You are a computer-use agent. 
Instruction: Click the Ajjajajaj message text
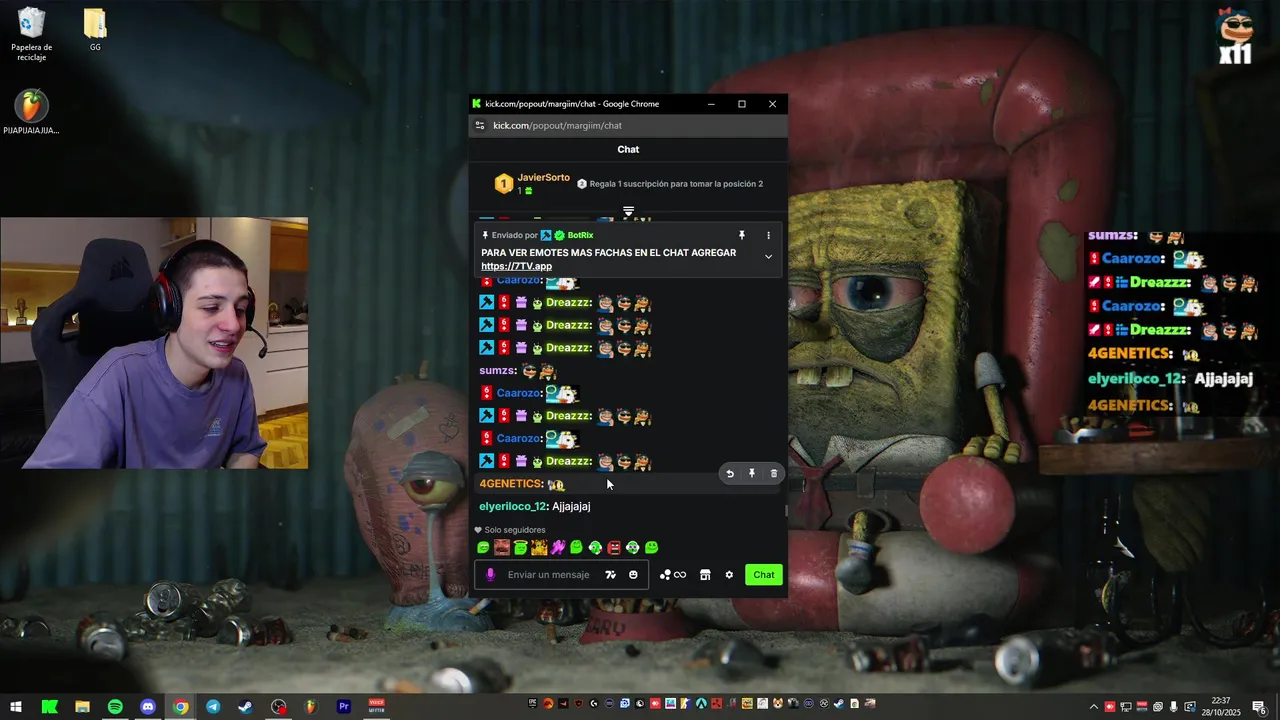[x=571, y=507]
